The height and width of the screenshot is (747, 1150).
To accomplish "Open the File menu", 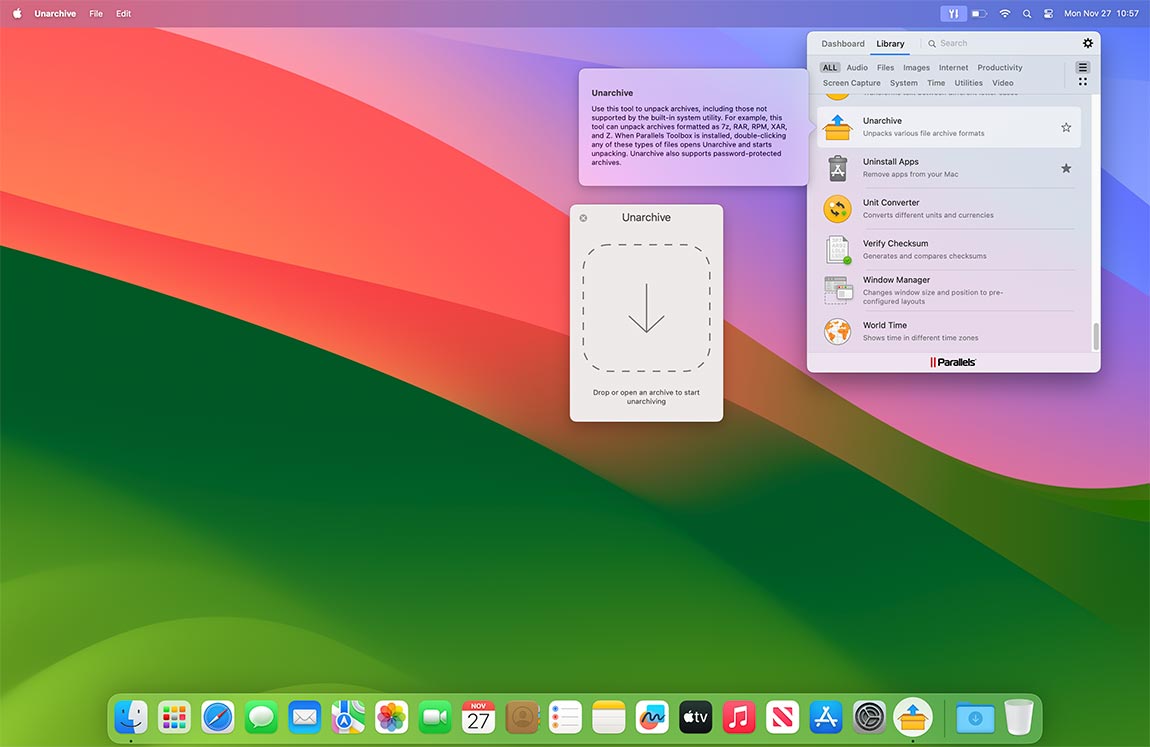I will click(96, 14).
